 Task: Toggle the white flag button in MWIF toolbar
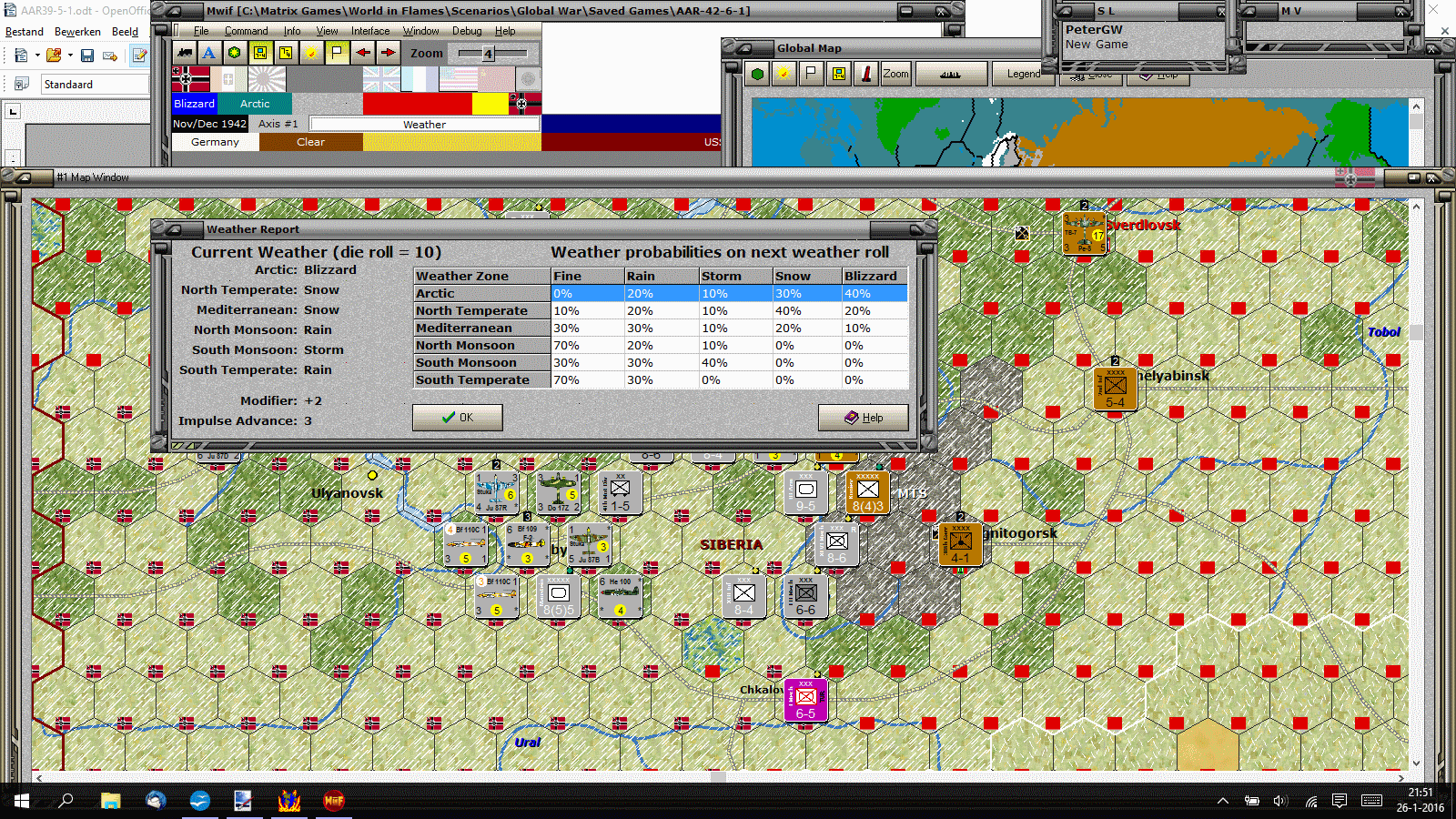click(337, 53)
